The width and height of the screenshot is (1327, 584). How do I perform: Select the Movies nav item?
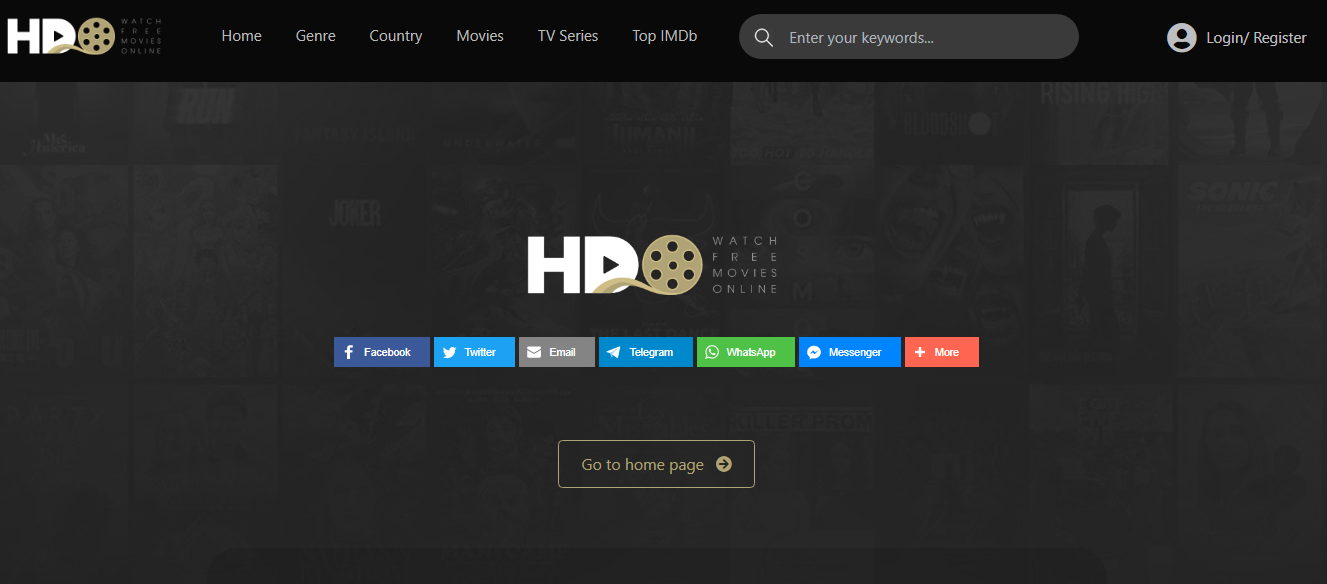[479, 36]
